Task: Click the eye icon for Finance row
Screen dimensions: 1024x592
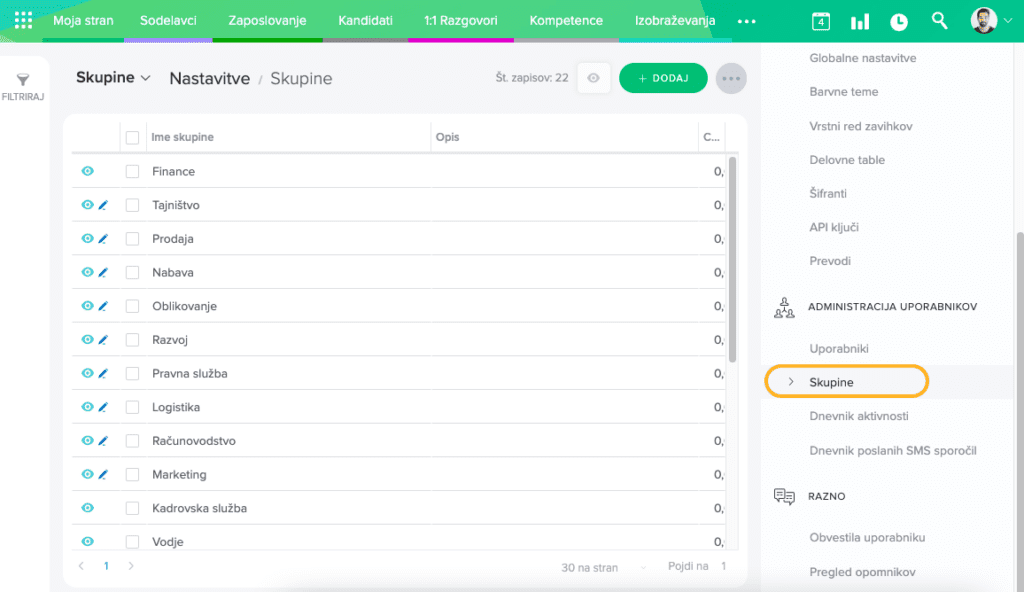Action: point(87,172)
